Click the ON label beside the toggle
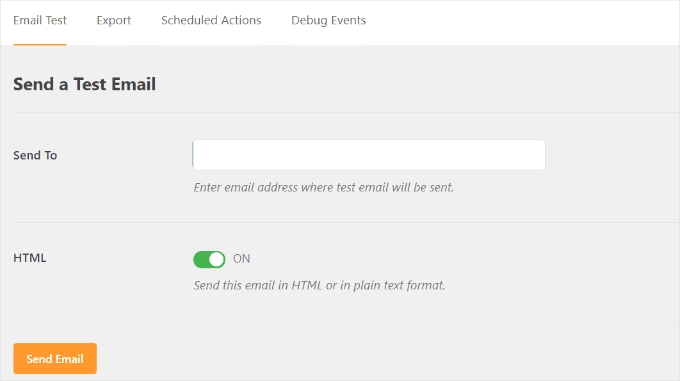 (242, 259)
